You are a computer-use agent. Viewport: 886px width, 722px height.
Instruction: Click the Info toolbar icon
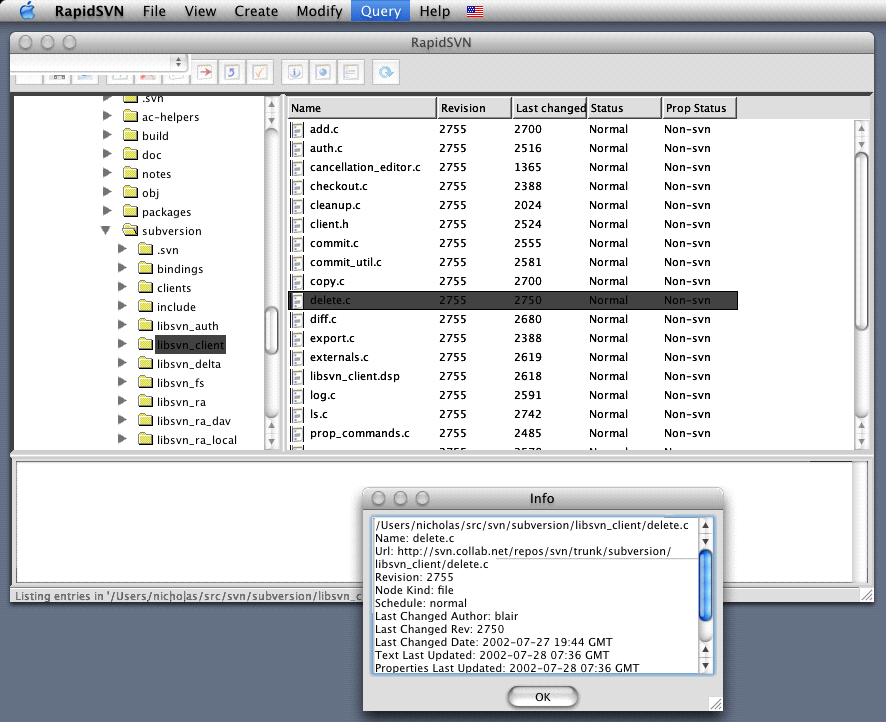point(296,72)
